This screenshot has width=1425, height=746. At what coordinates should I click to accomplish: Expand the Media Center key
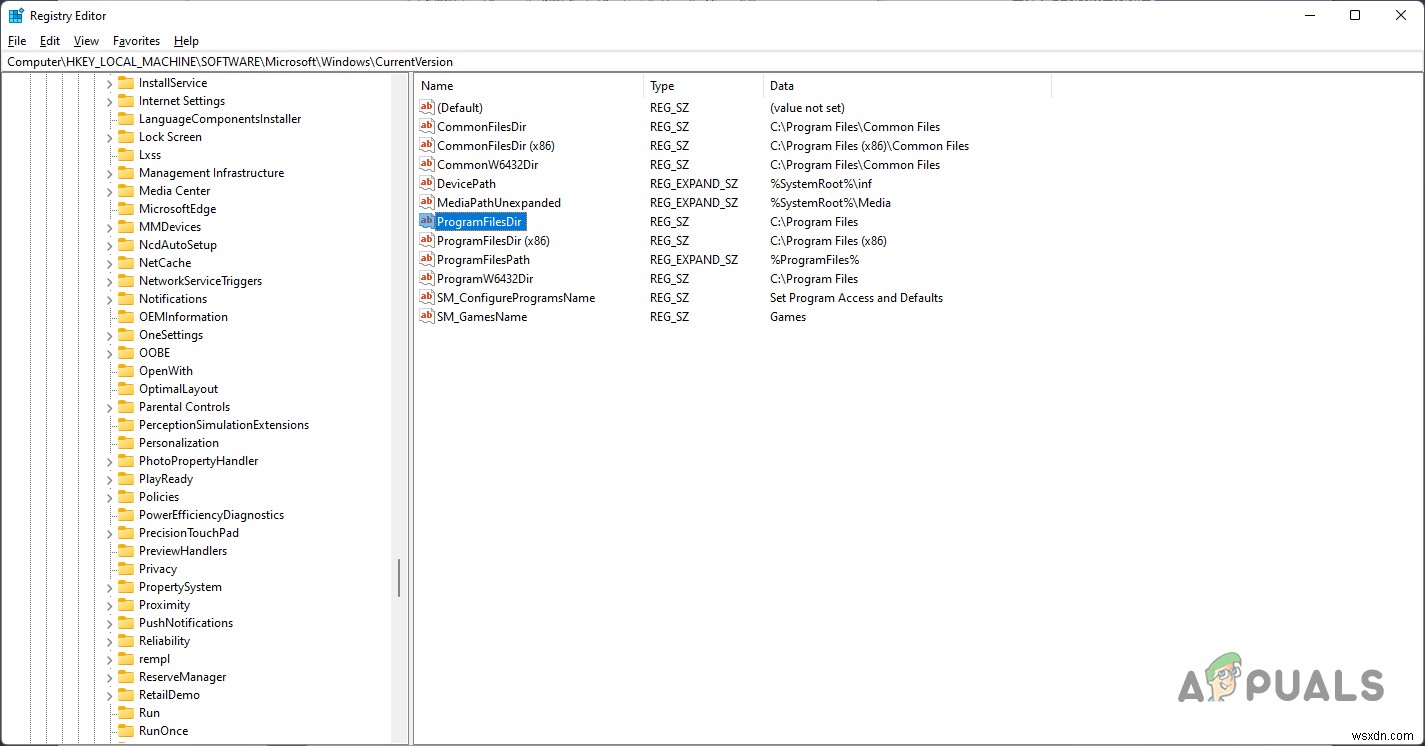(110, 191)
